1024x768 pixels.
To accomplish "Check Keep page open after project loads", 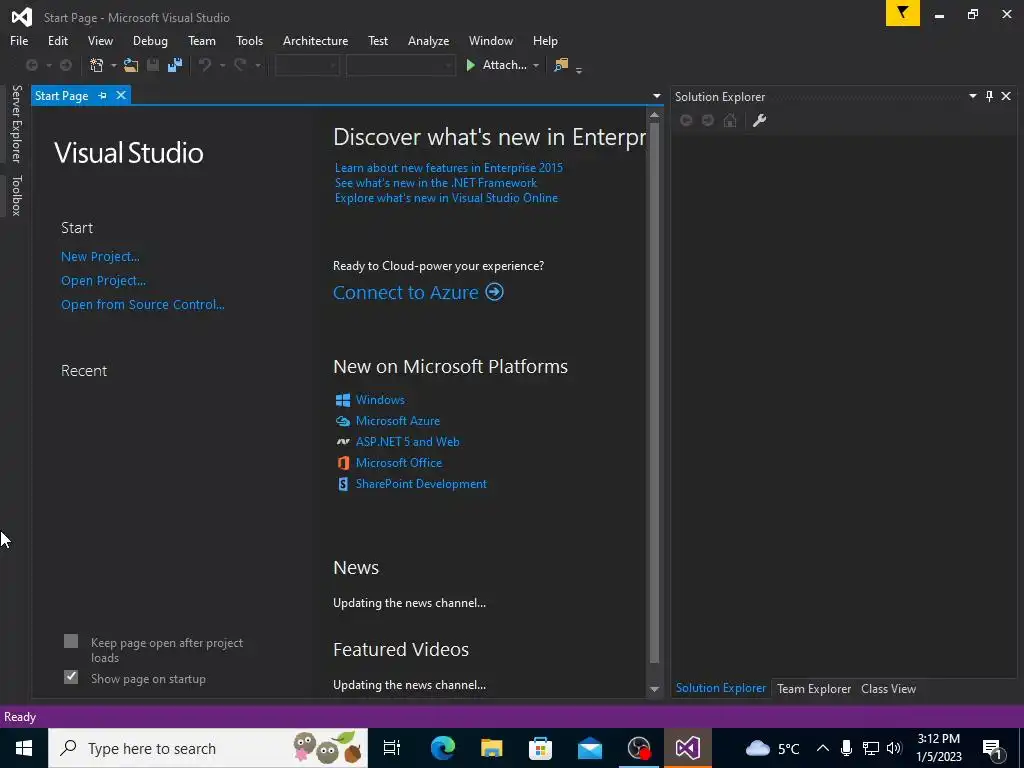I will pos(71,641).
